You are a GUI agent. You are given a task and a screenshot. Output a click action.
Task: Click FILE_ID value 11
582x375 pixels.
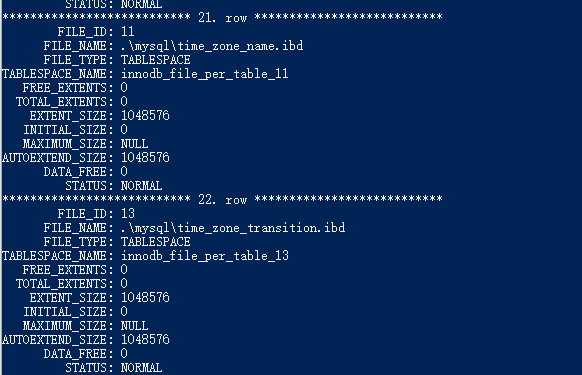pyautogui.click(x=128, y=32)
